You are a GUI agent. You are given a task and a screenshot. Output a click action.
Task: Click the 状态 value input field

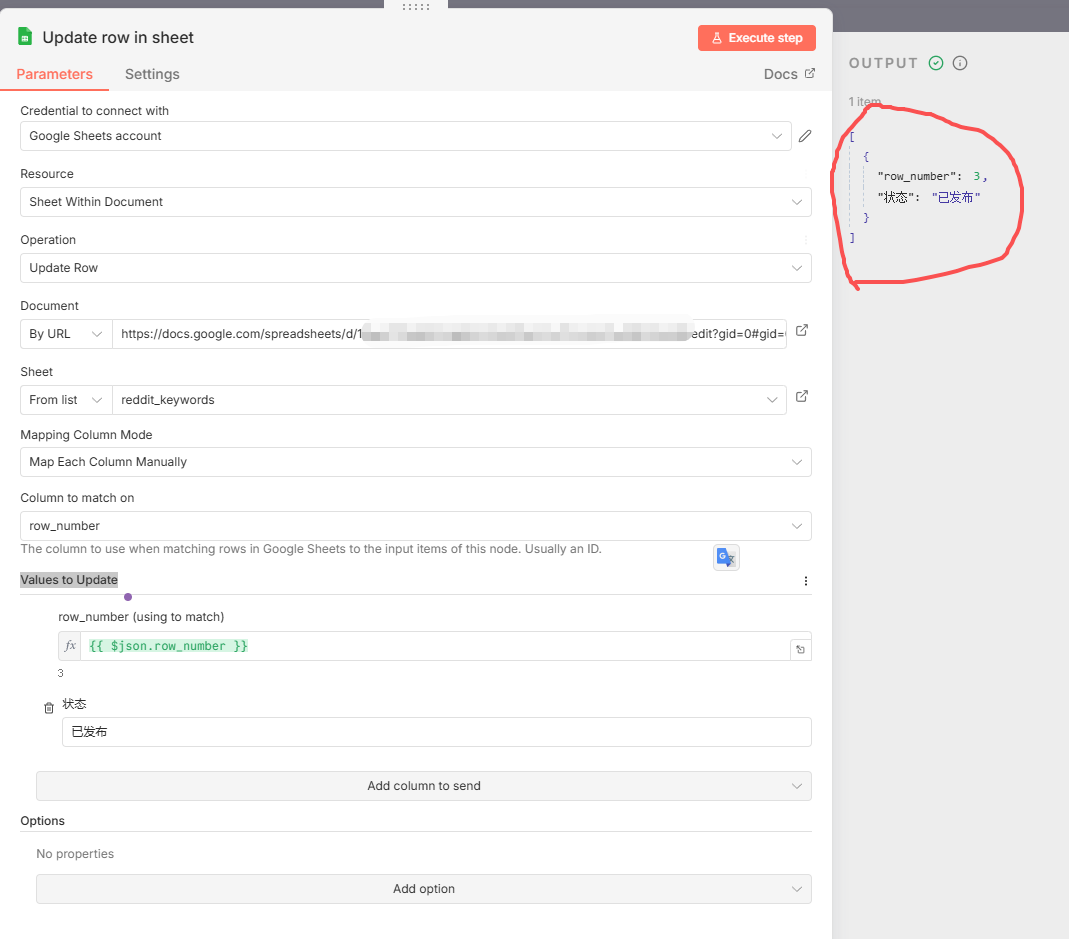(436, 732)
